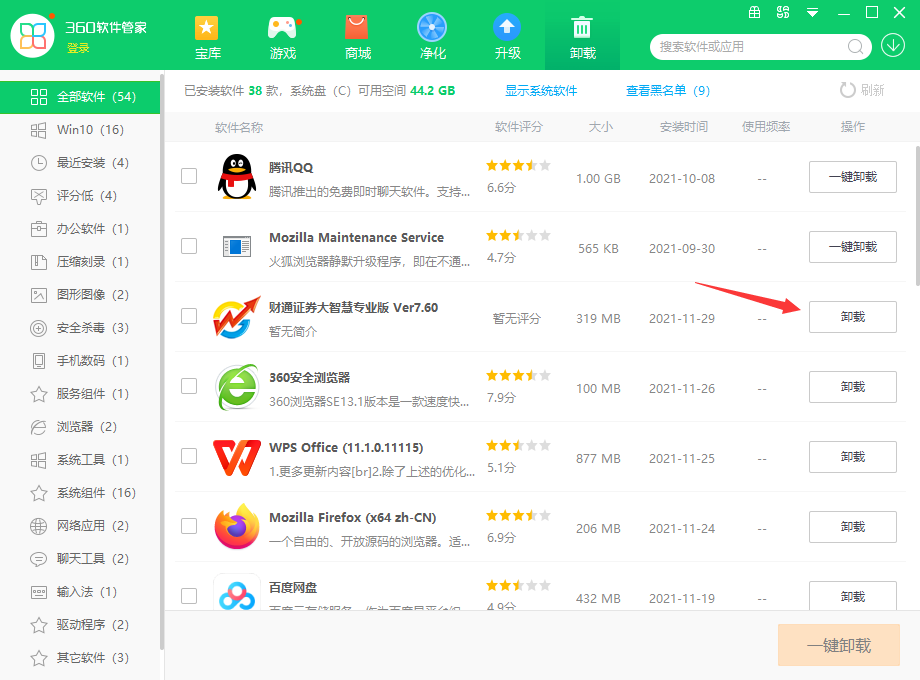Select 压缩刻录 (1) category
920x680 pixels.
[80, 262]
